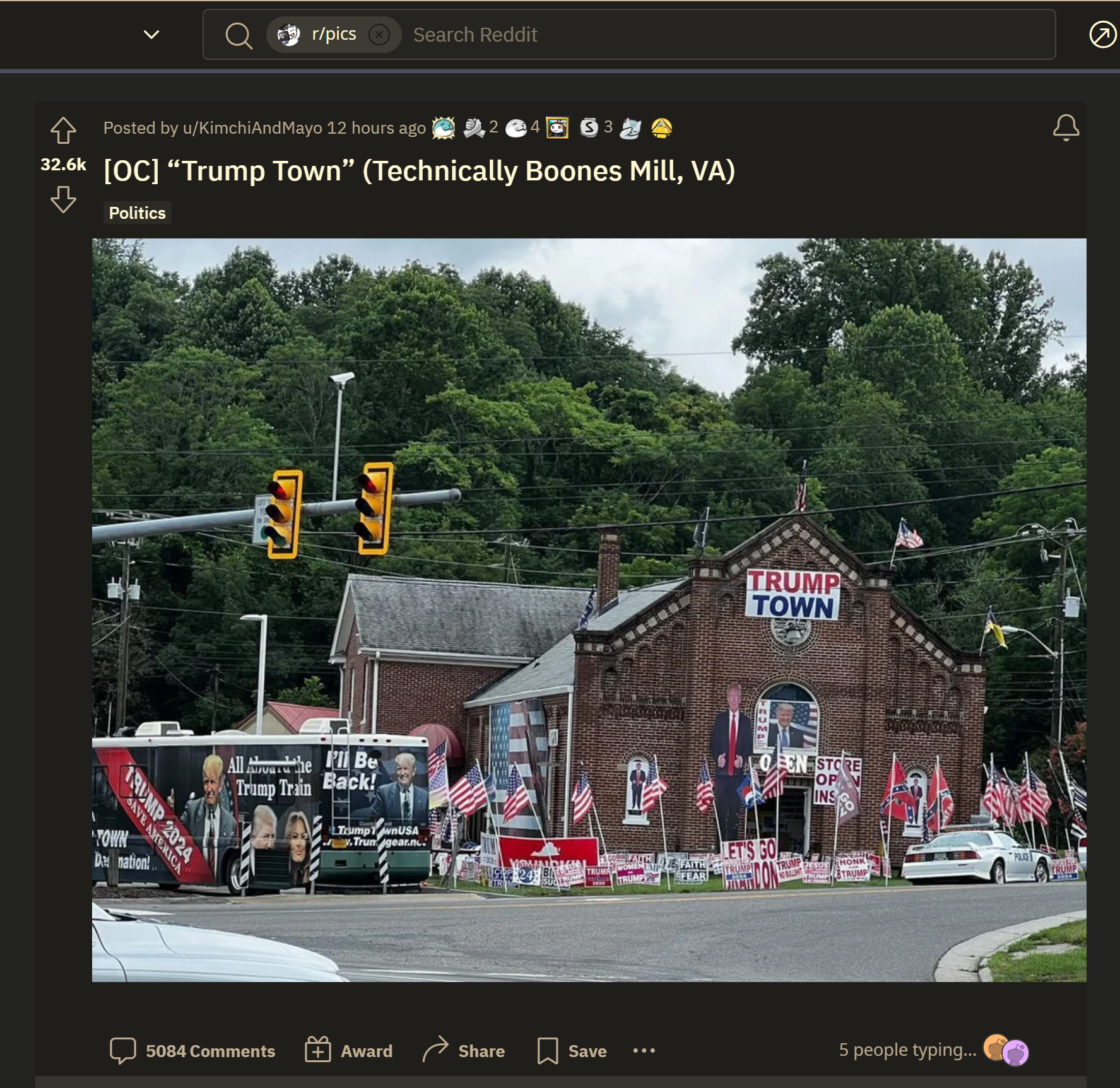This screenshot has width=1120, height=1088.
Task: Click the last yellow award icon
Action: coord(661,128)
